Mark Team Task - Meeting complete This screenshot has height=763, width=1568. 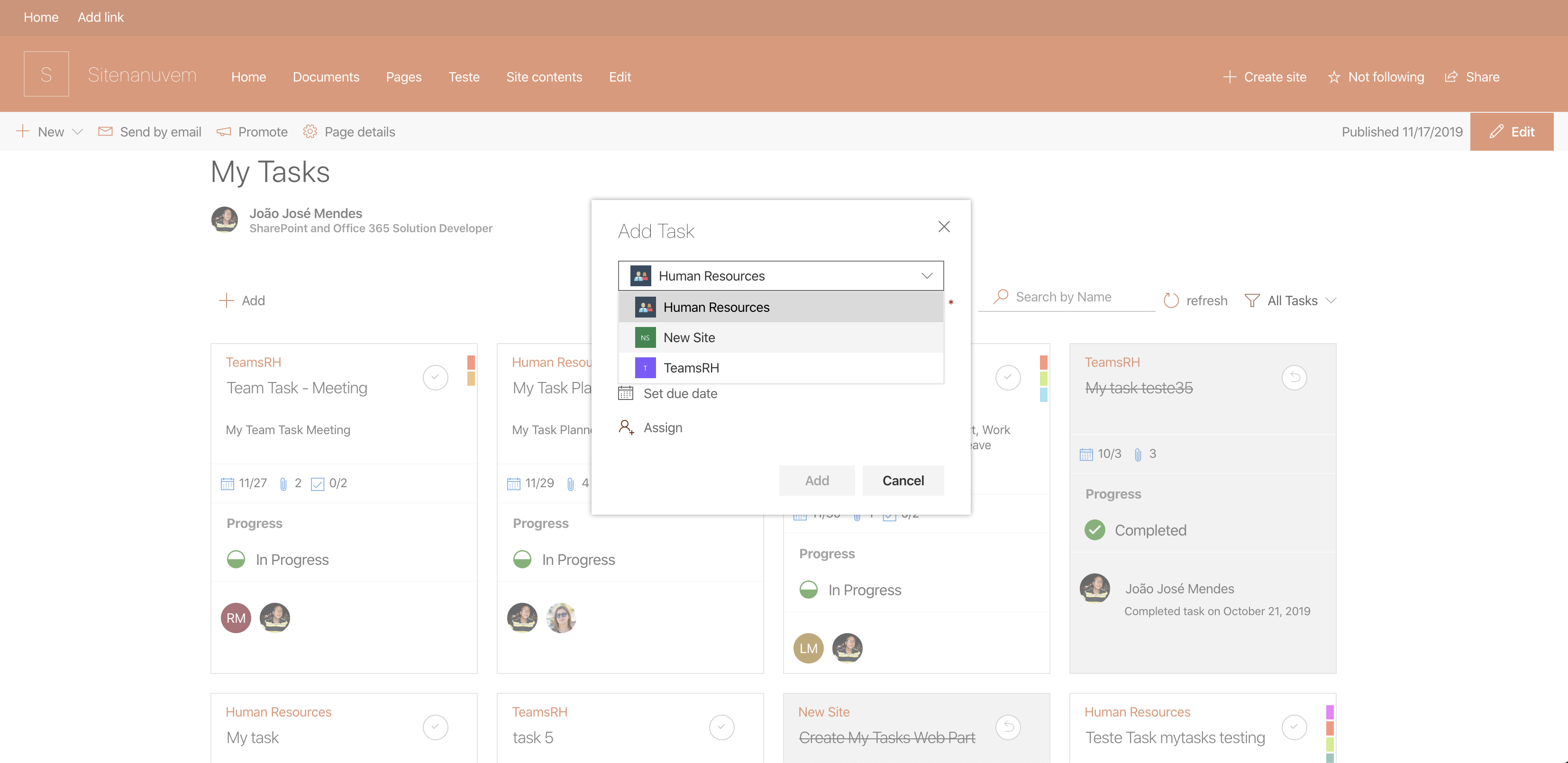tap(435, 377)
